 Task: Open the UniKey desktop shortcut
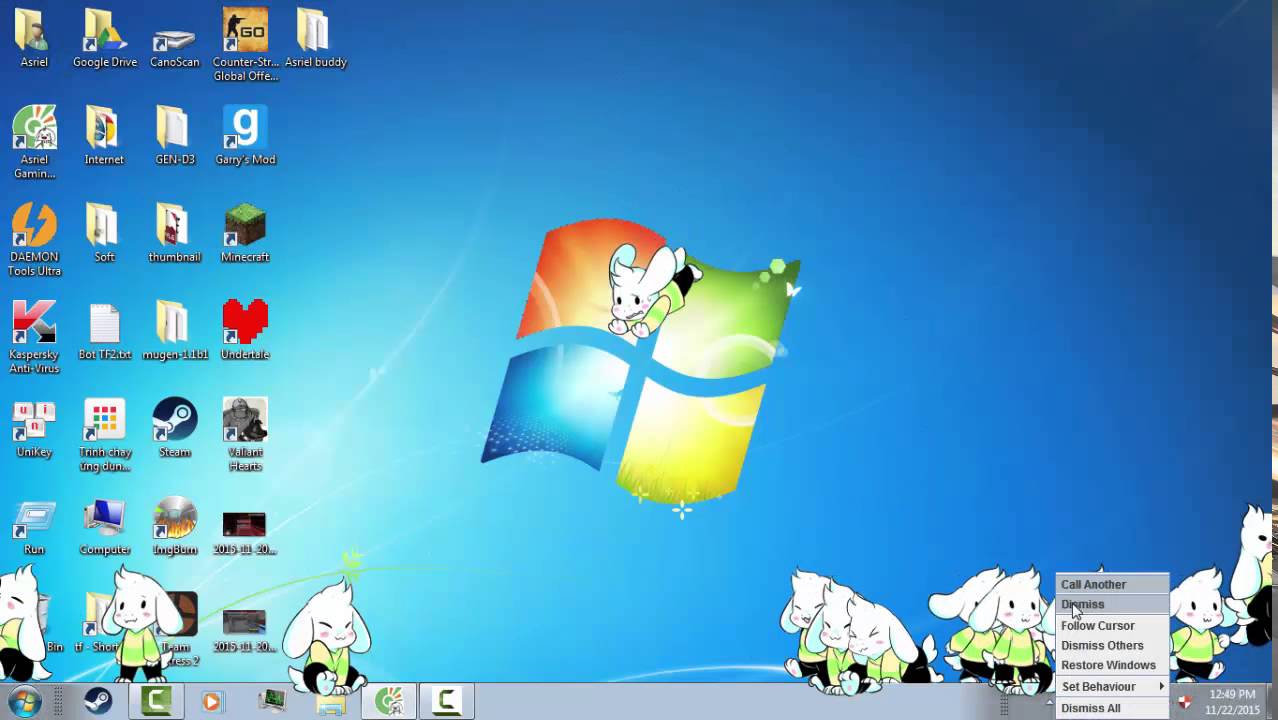point(34,428)
